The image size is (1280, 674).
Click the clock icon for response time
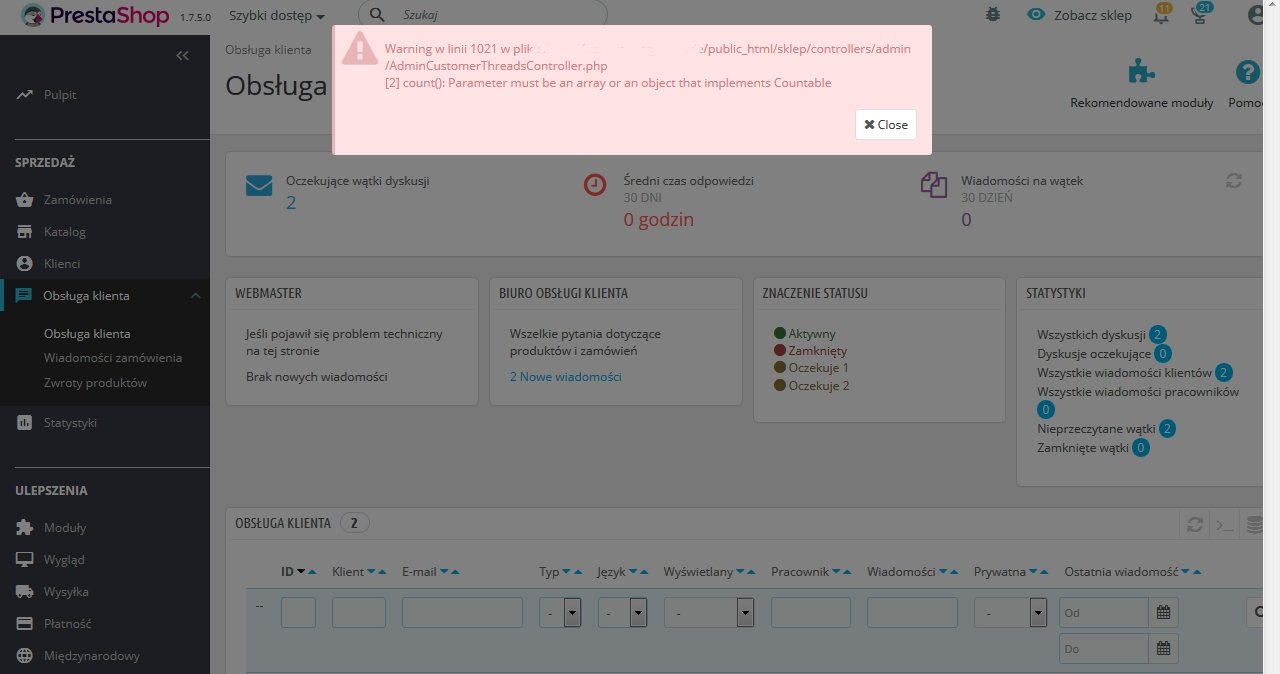(595, 185)
